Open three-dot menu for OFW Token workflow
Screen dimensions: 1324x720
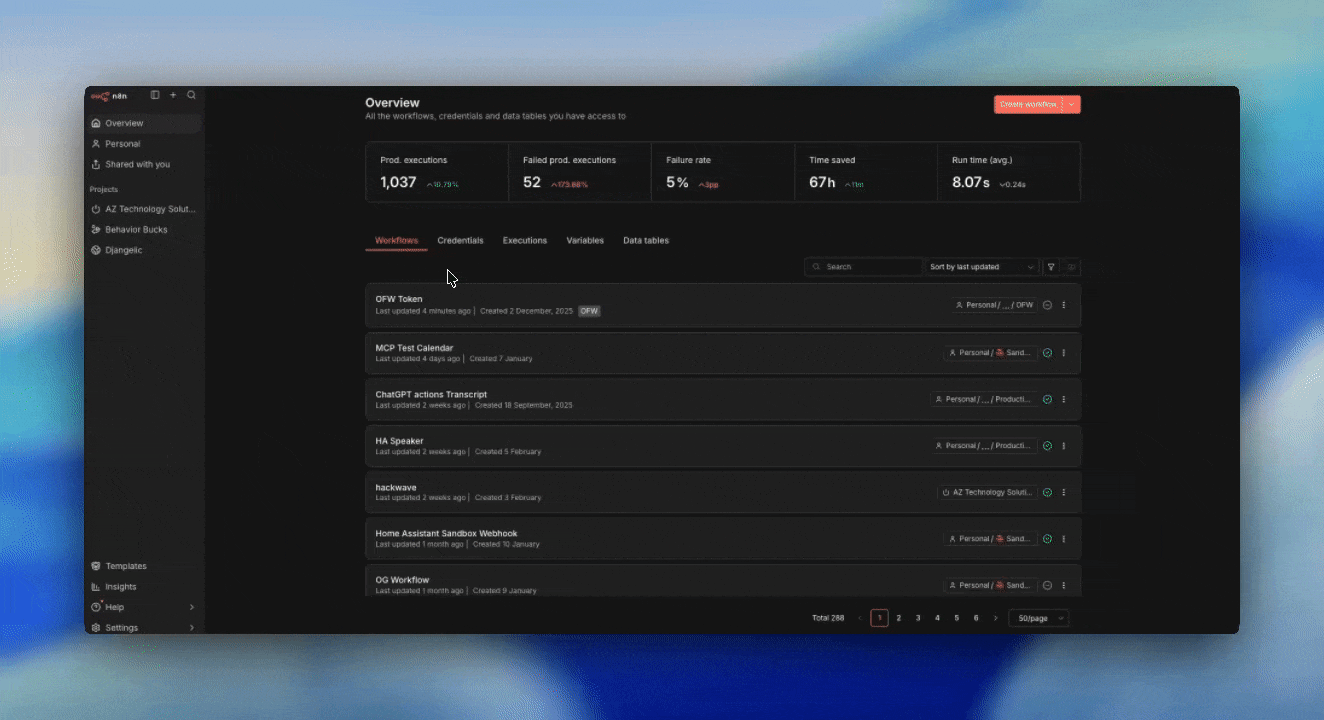tap(1064, 305)
